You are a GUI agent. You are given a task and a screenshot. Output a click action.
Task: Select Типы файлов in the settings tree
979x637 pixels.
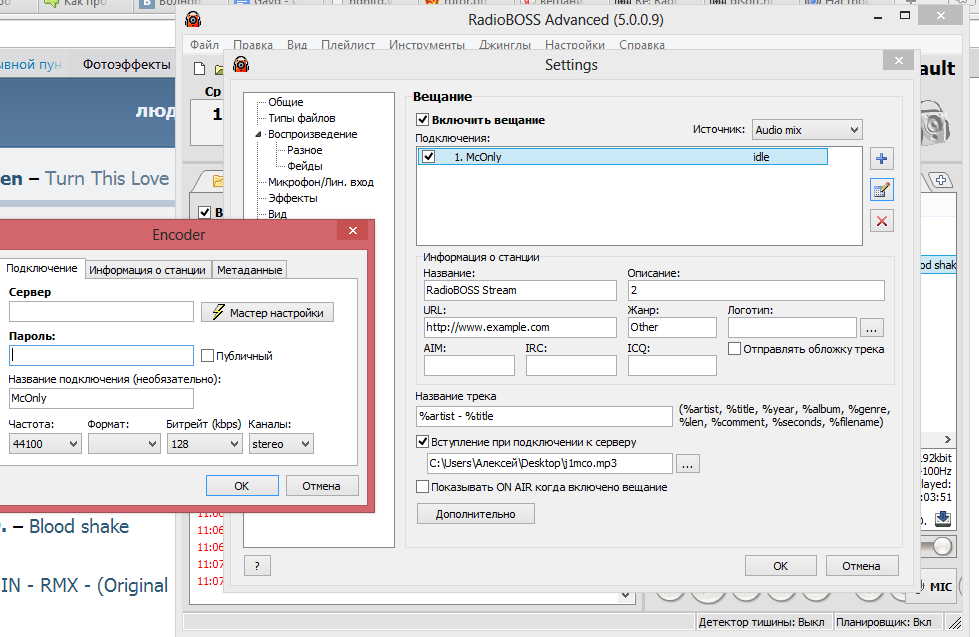[302, 118]
